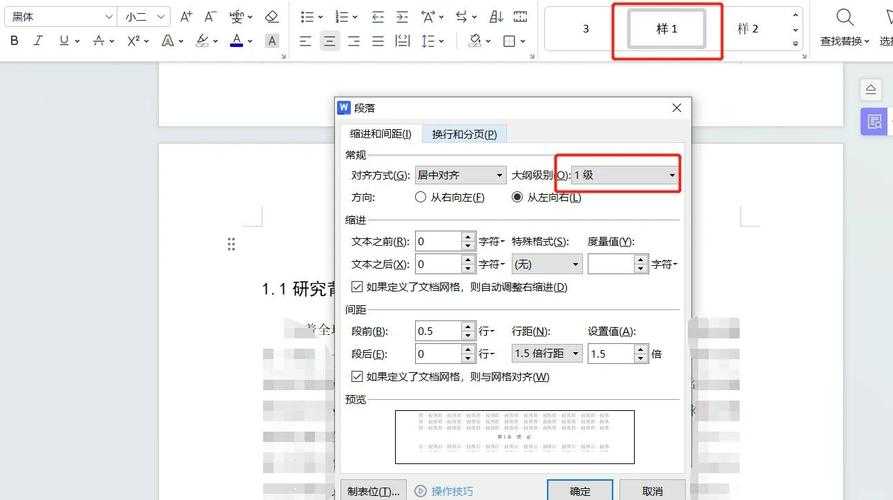Open the 操作技巧 tips link

(444, 491)
